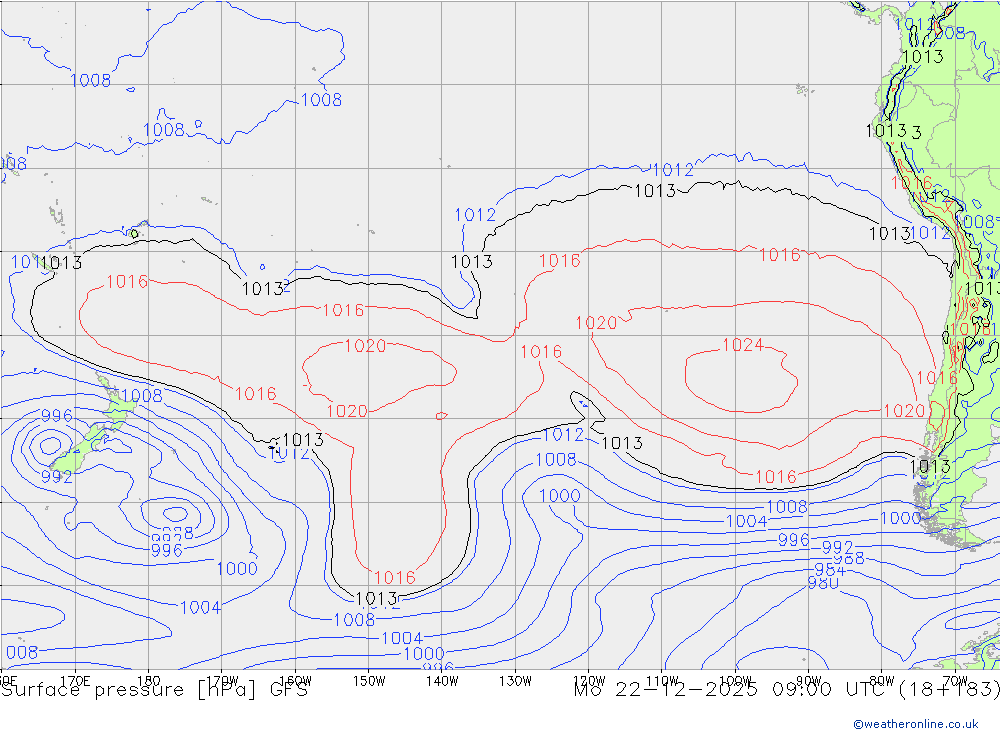The height and width of the screenshot is (733, 1000).
Task: Click the 160W longitude axis label
Action: coord(295,681)
